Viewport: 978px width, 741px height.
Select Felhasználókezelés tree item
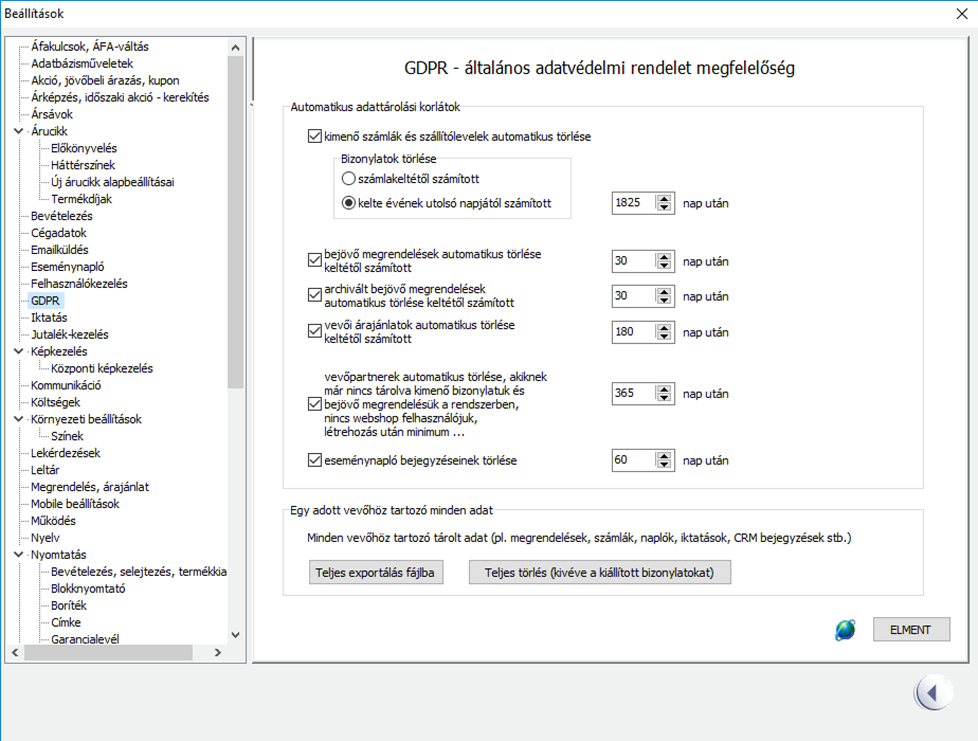click(x=79, y=284)
